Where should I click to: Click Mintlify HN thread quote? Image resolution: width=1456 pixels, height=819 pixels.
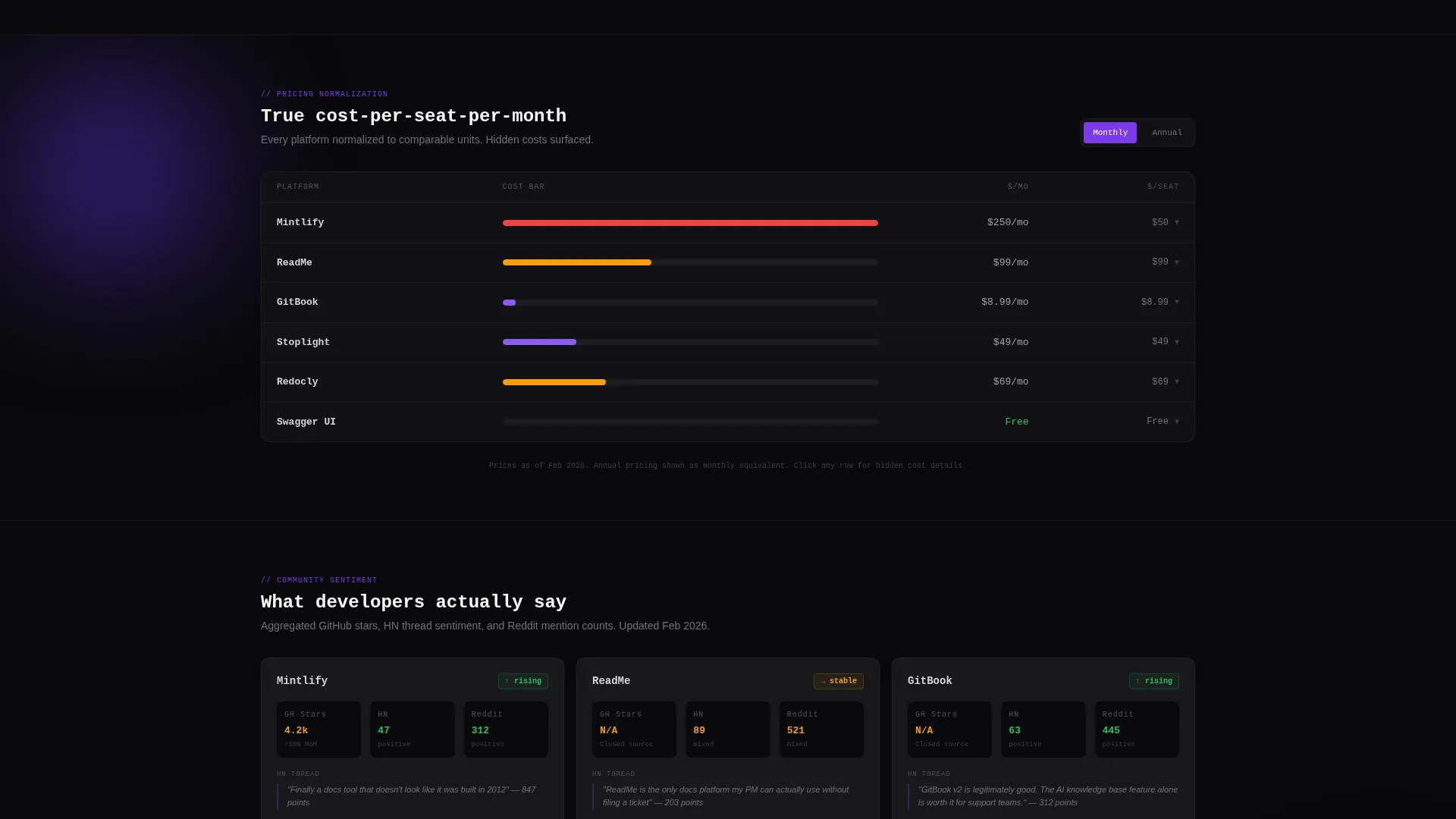[x=413, y=796]
